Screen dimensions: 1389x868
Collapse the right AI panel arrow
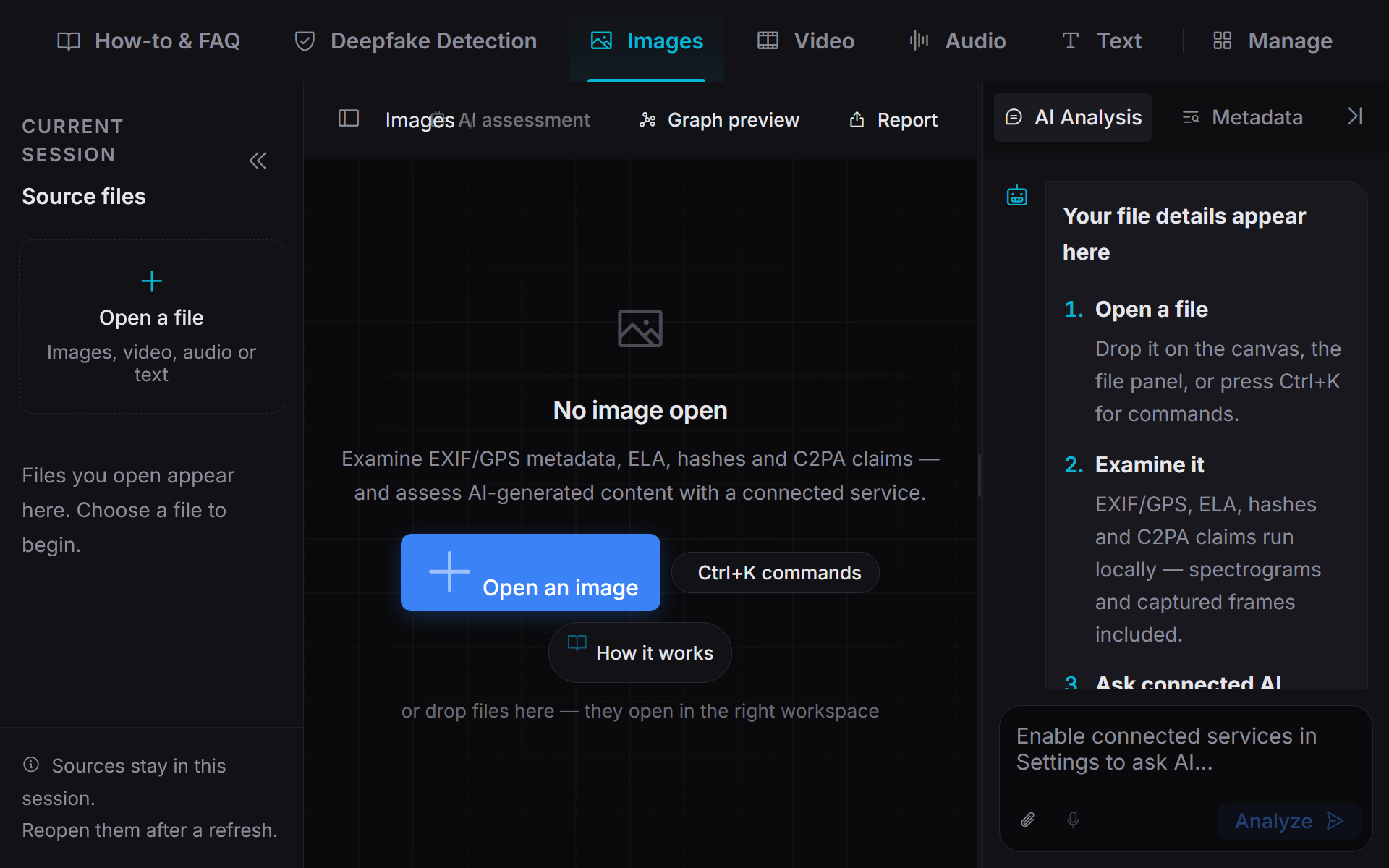pos(1355,116)
